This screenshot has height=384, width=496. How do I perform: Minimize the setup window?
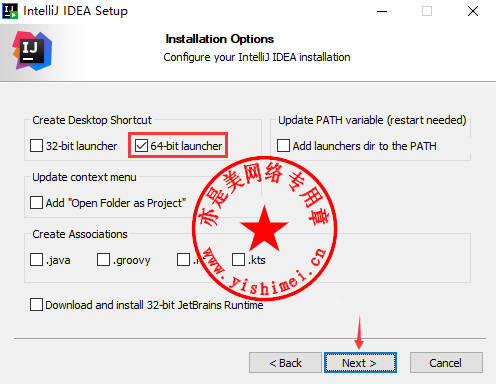382,11
